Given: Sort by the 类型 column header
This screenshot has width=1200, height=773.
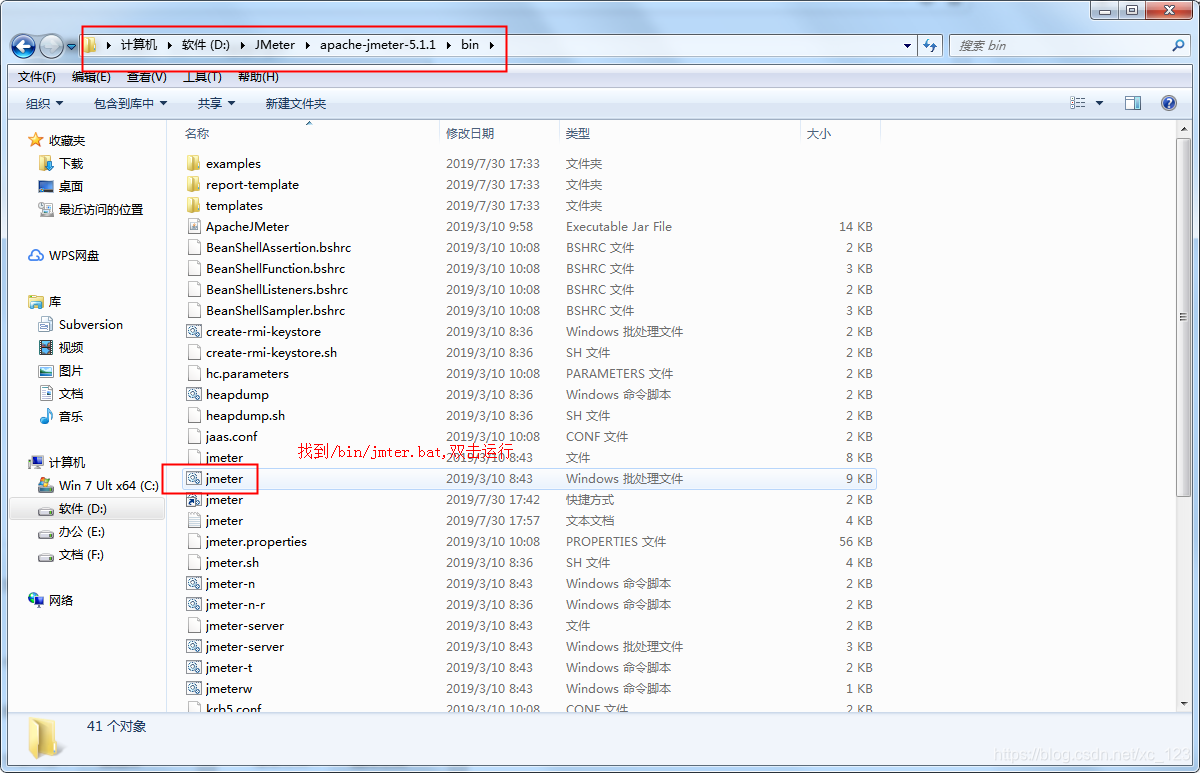Looking at the screenshot, I should [577, 133].
